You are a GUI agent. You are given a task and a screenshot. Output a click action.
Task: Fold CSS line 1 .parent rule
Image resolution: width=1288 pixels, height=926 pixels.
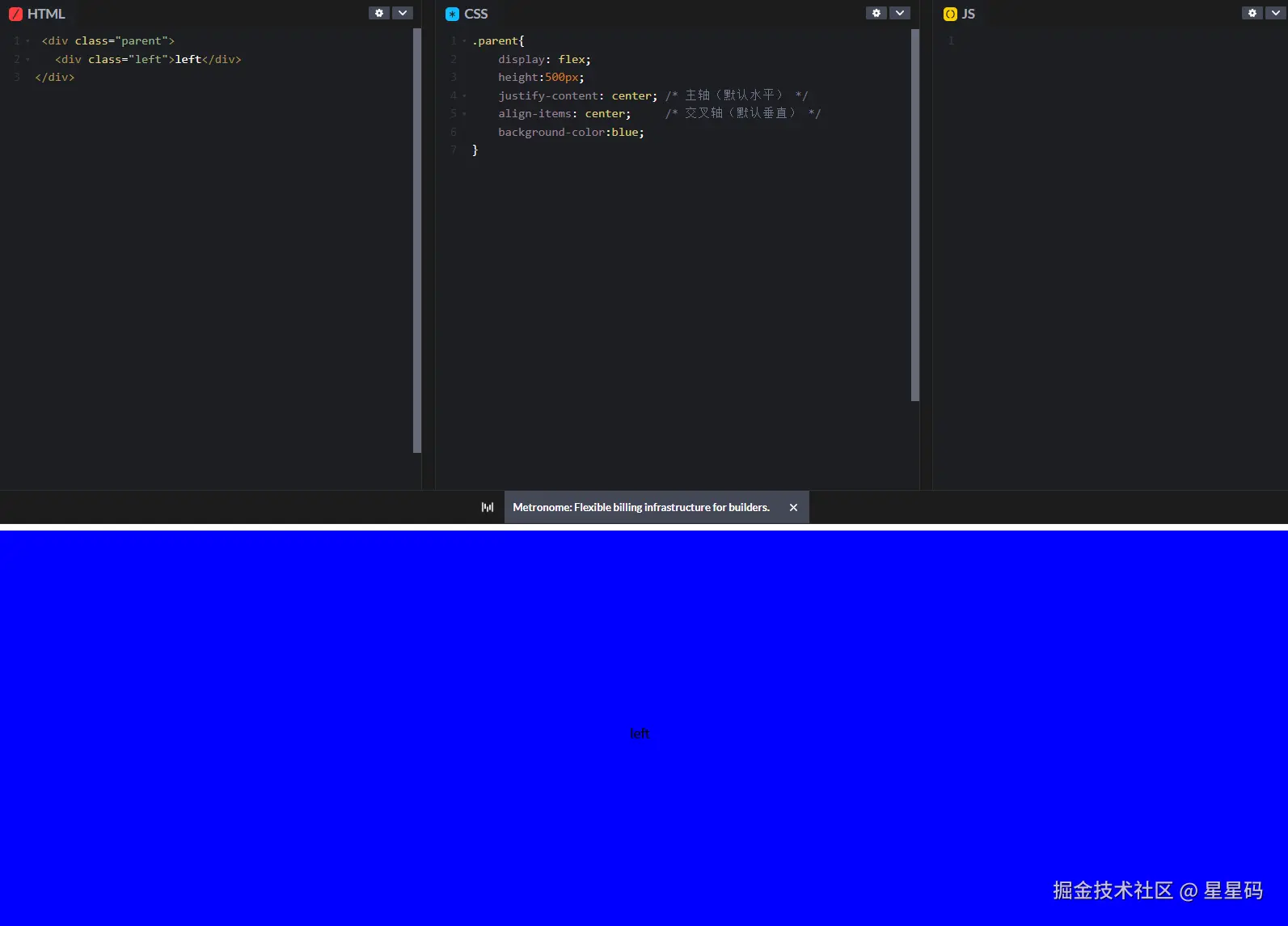464,41
